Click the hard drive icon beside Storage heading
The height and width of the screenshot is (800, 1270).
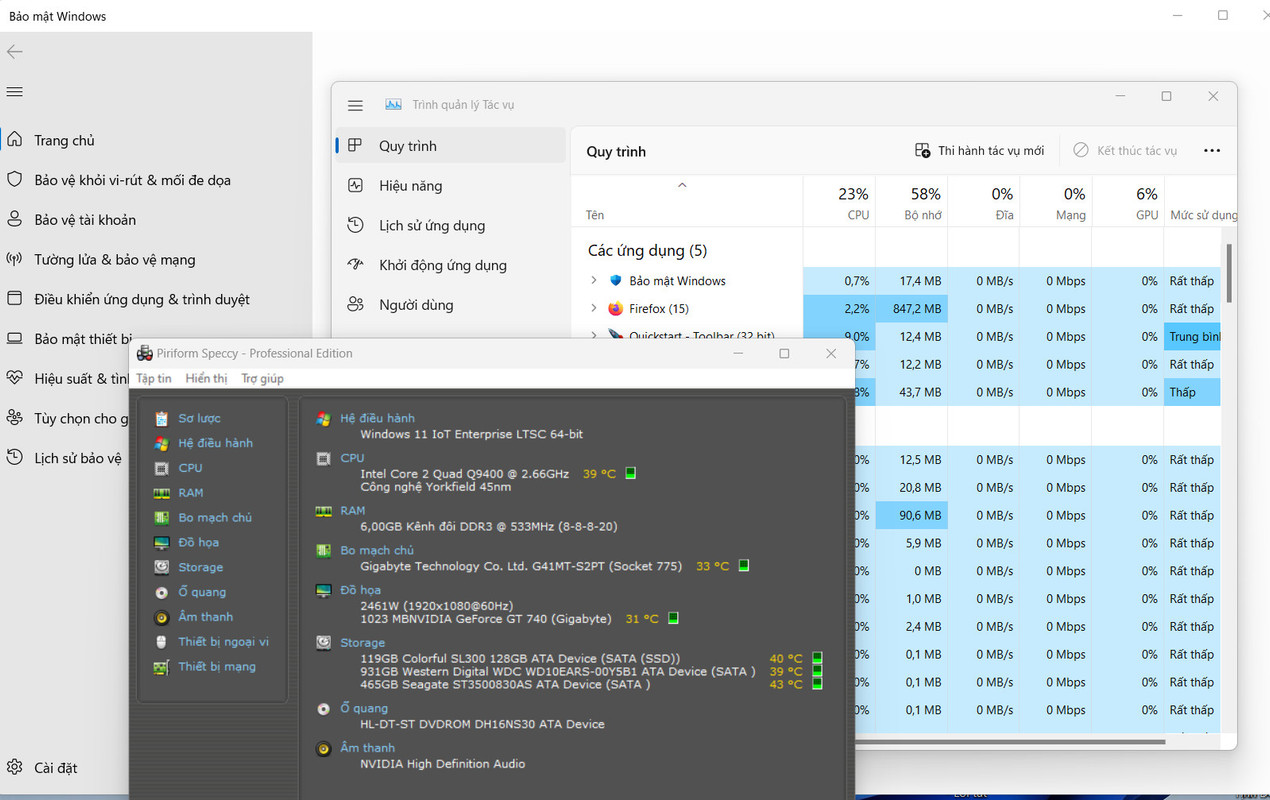[323, 643]
